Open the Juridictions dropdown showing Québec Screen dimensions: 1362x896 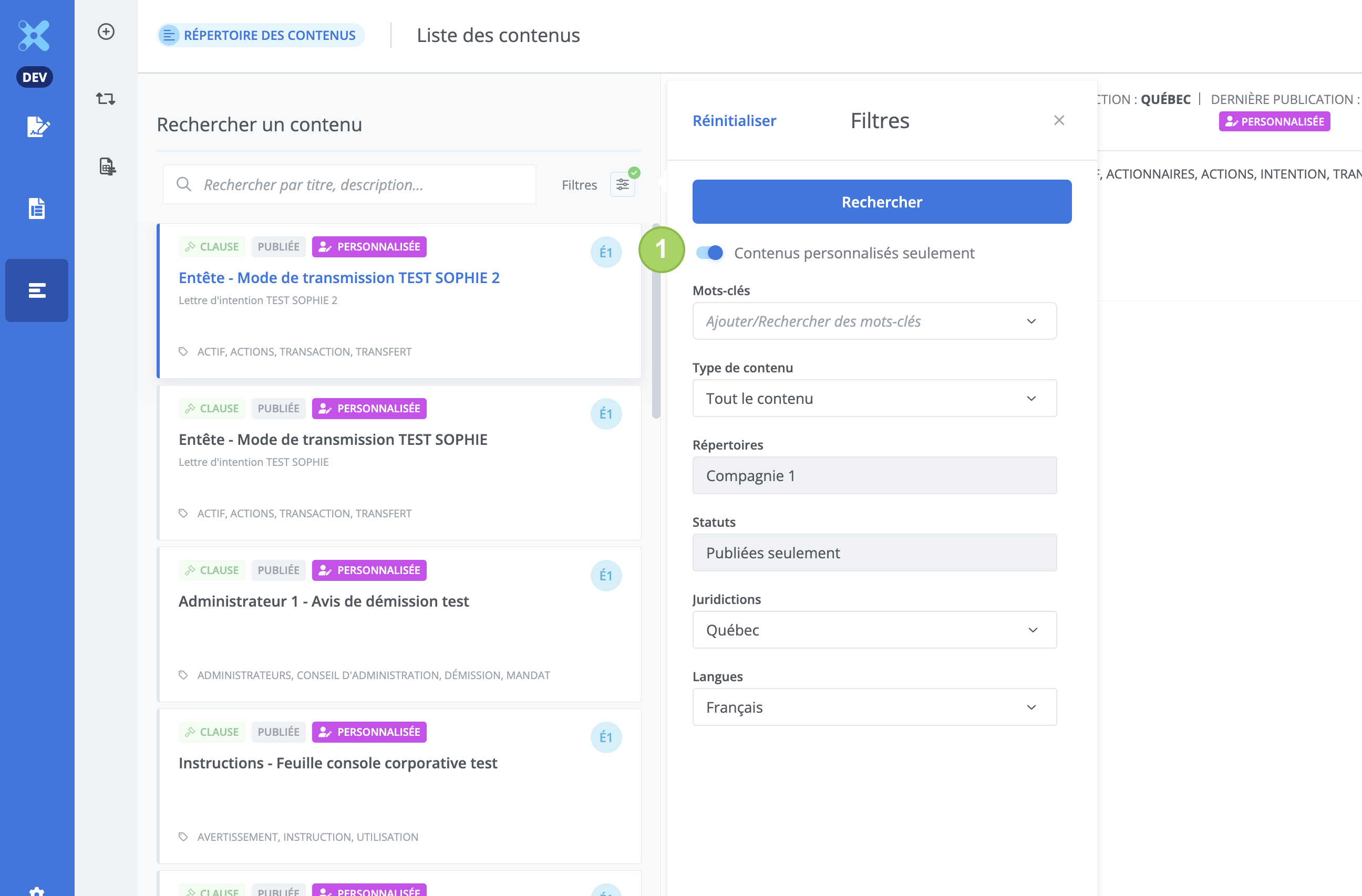tap(874, 630)
